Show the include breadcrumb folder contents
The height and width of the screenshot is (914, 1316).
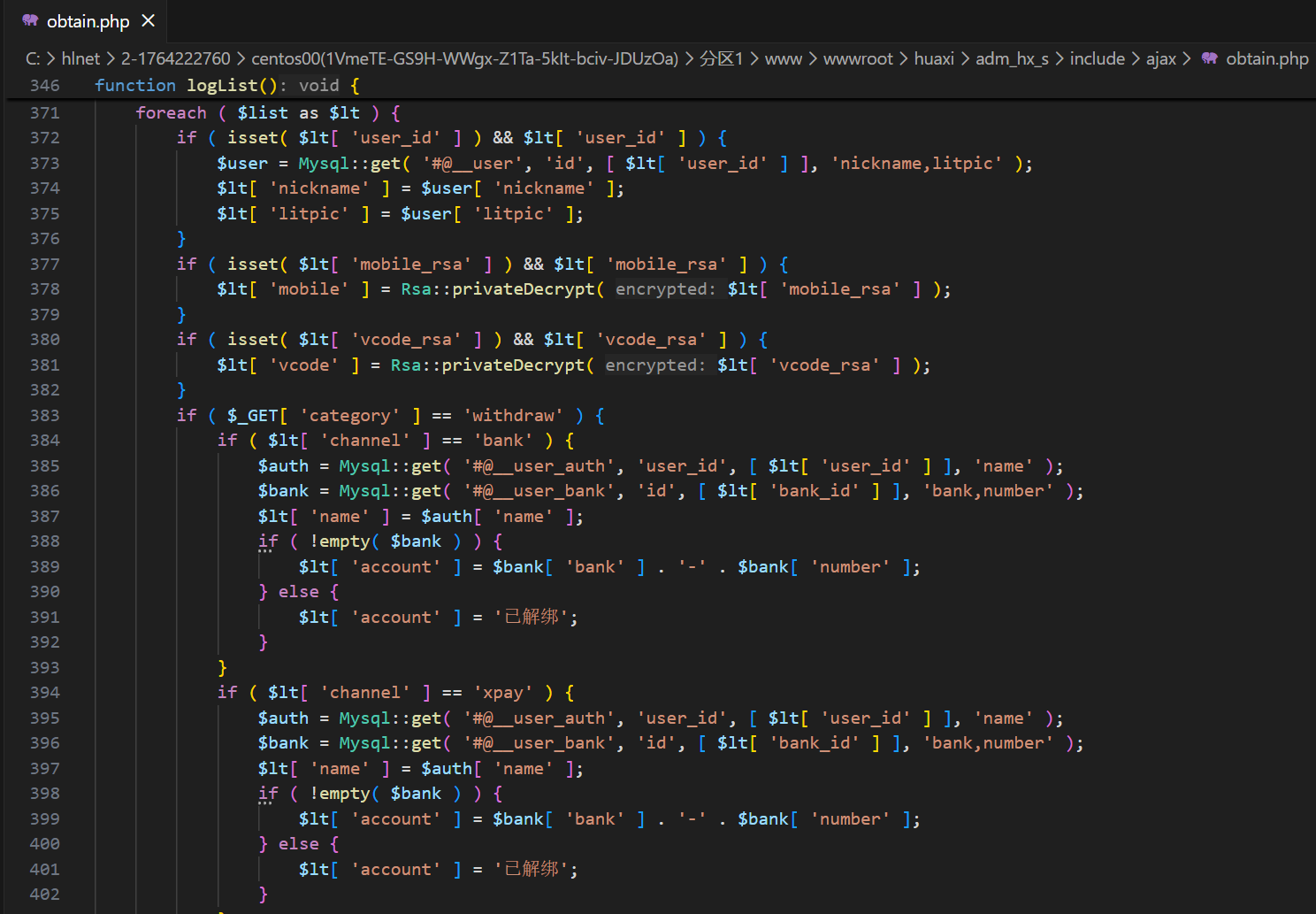point(1097,58)
